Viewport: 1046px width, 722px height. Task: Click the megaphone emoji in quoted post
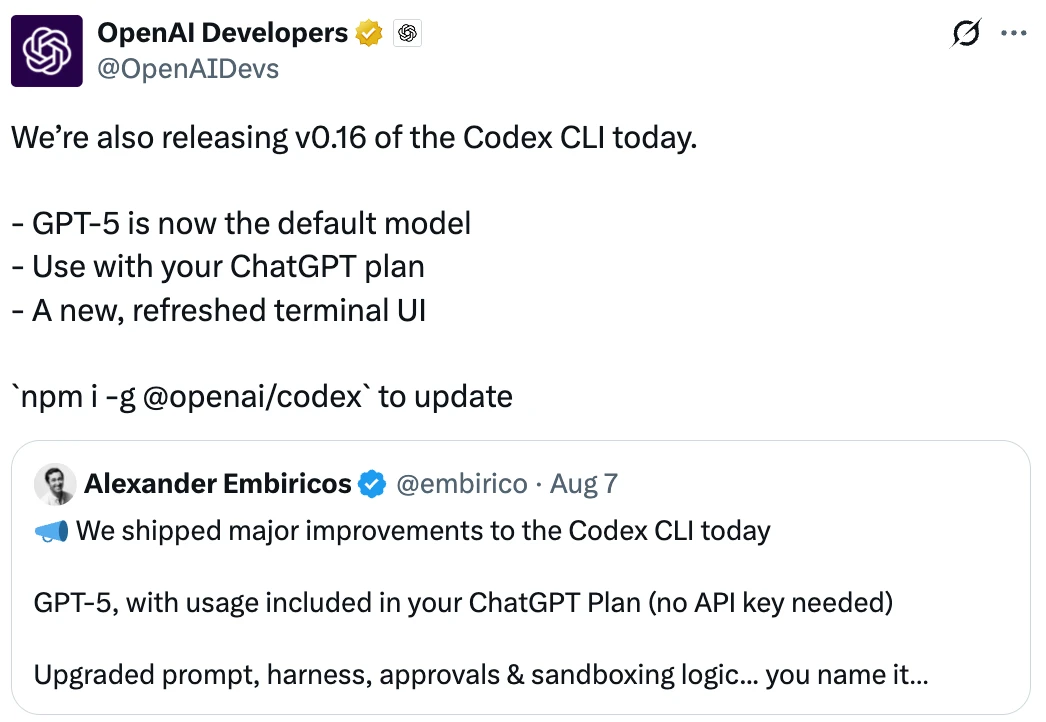click(51, 530)
